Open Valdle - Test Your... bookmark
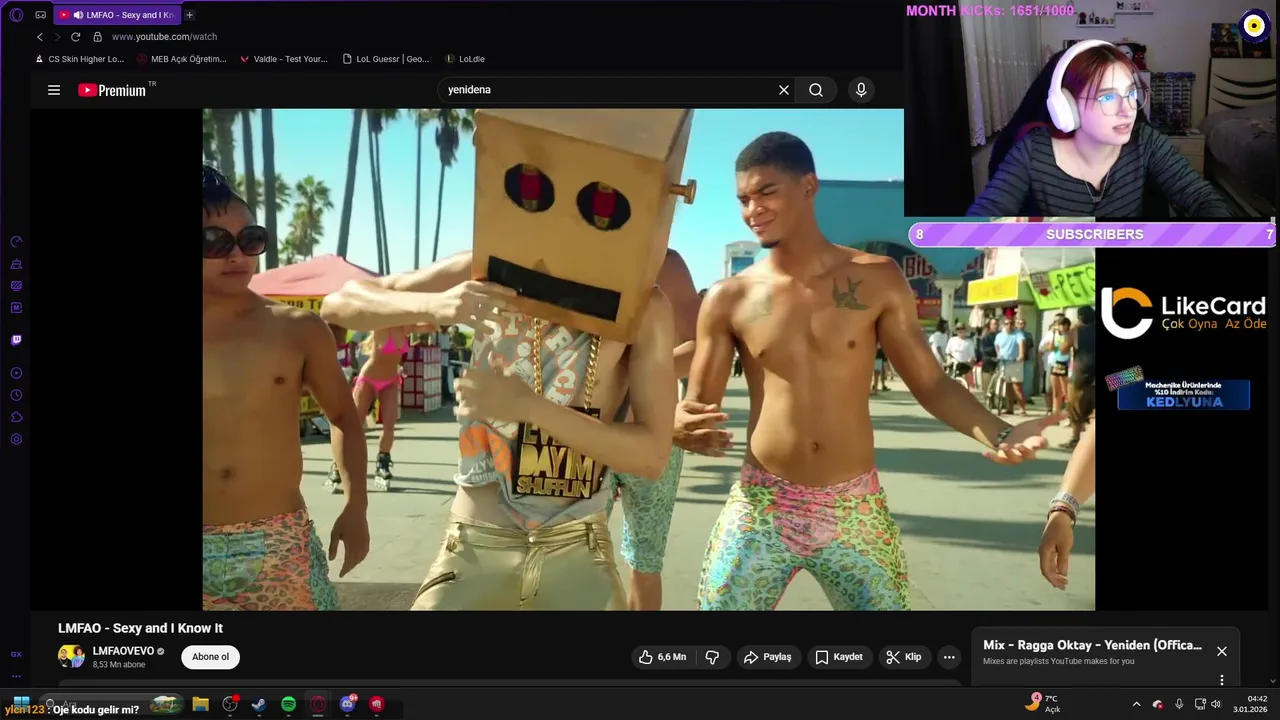The height and width of the screenshot is (720, 1280). click(x=284, y=59)
